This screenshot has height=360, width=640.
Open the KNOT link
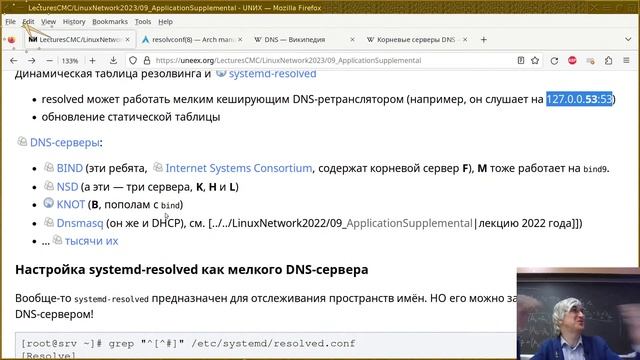pos(71,204)
